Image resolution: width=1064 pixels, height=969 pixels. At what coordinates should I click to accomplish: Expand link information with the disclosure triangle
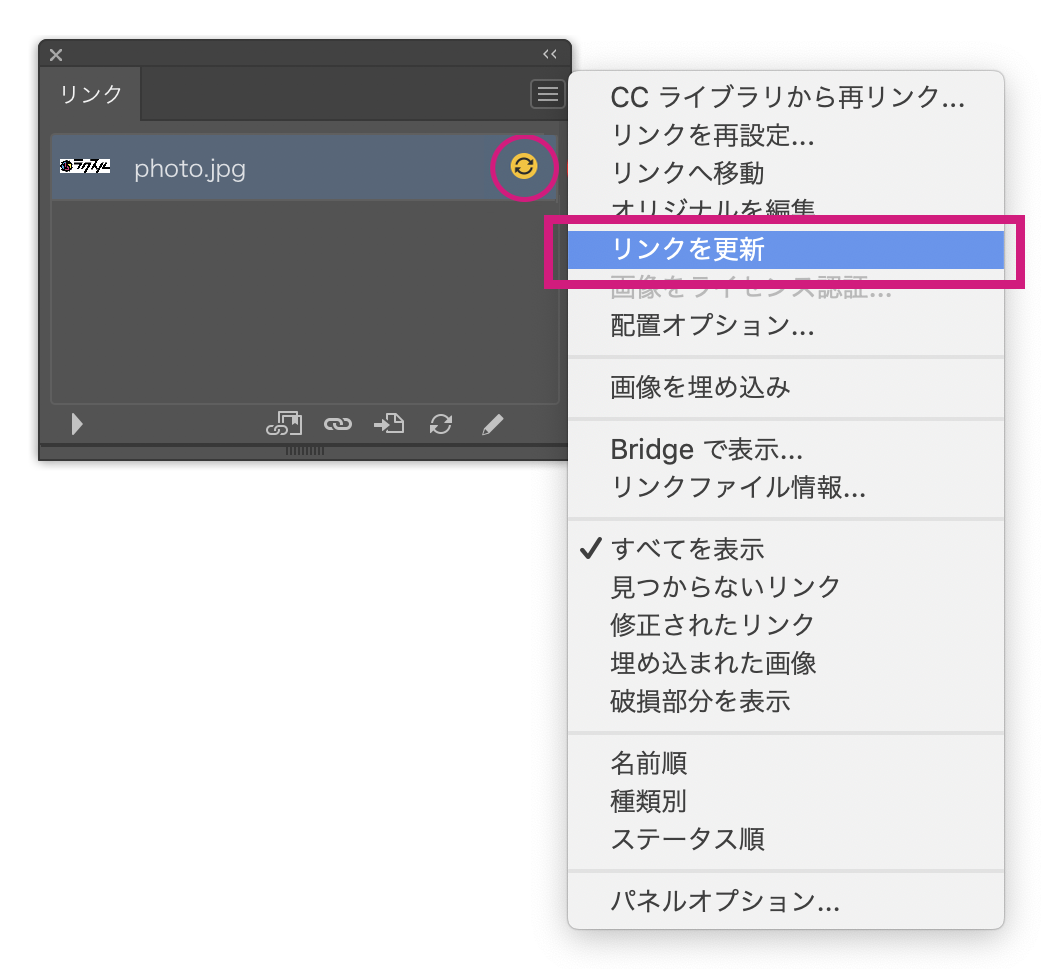pos(77,423)
